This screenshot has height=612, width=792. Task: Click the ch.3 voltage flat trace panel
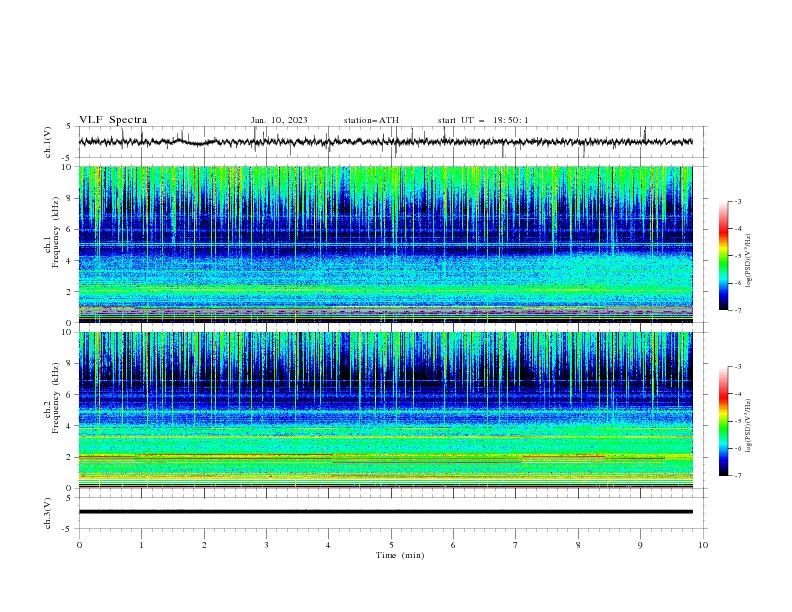(393, 513)
